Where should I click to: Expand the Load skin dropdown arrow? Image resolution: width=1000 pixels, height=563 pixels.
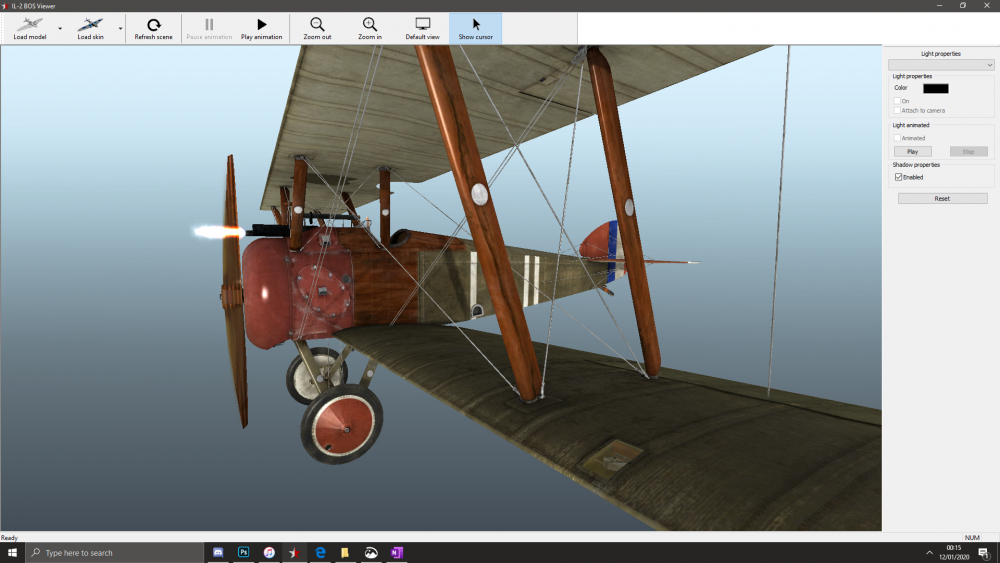(x=121, y=29)
